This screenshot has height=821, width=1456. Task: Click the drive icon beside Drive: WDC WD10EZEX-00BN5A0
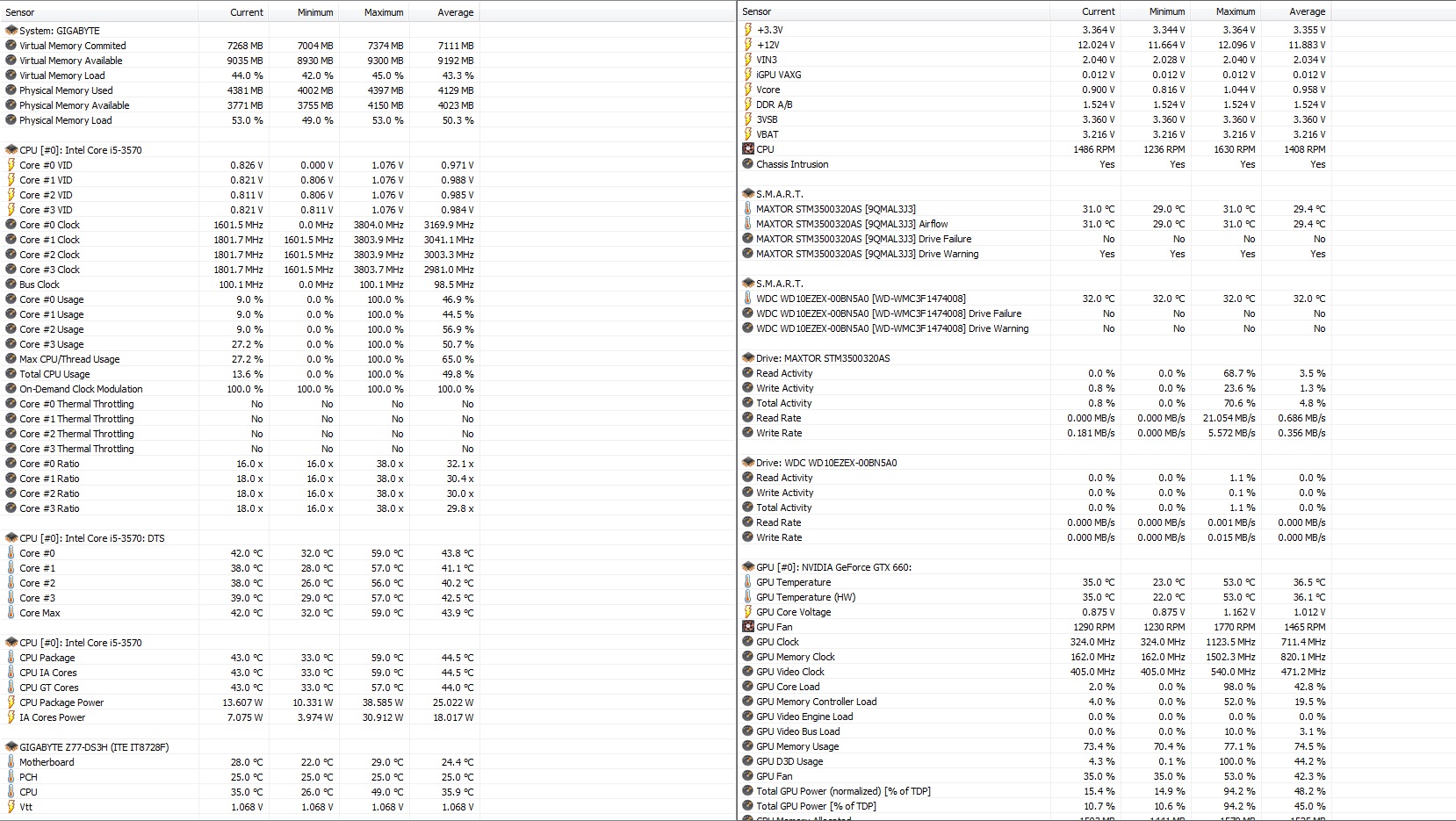[x=747, y=463]
